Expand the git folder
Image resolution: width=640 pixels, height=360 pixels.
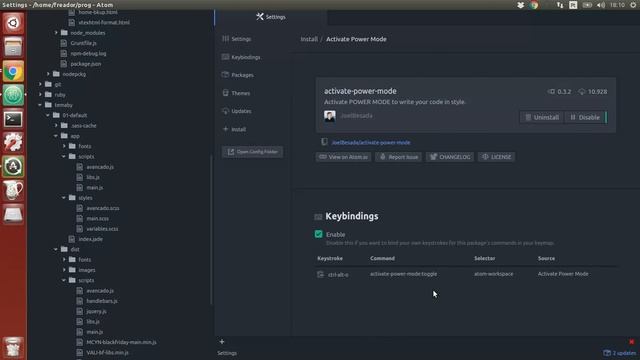point(40,84)
